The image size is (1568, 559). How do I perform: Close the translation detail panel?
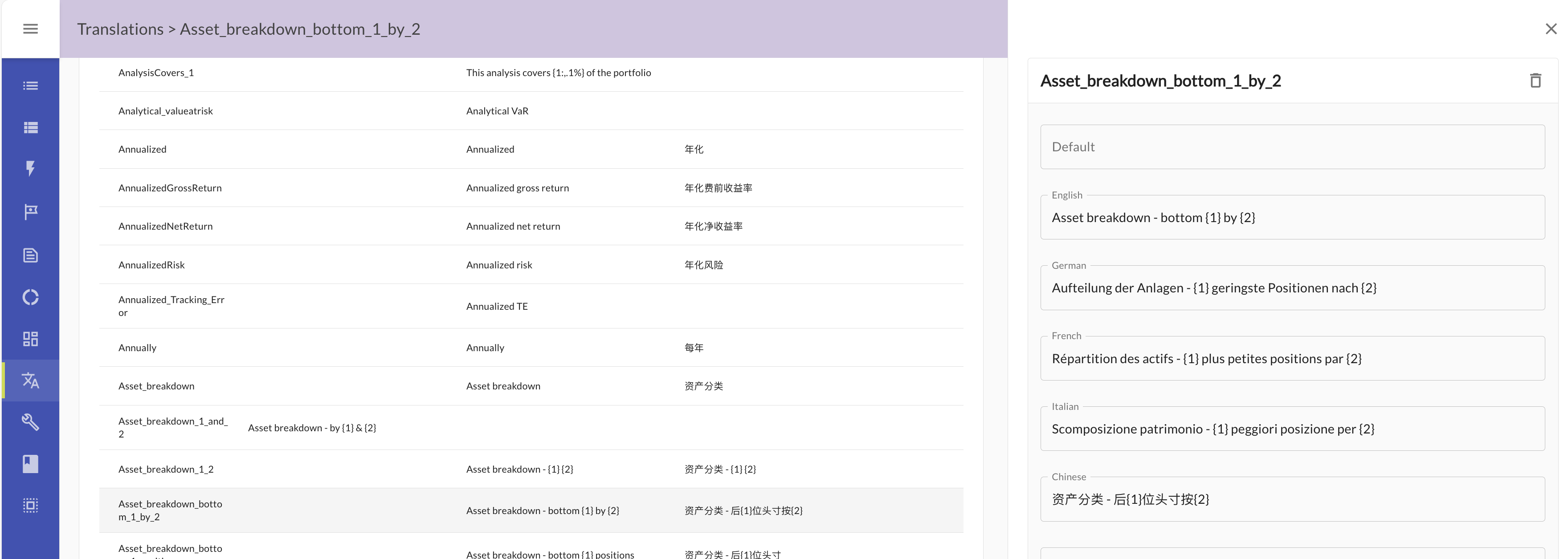pyautogui.click(x=1550, y=28)
